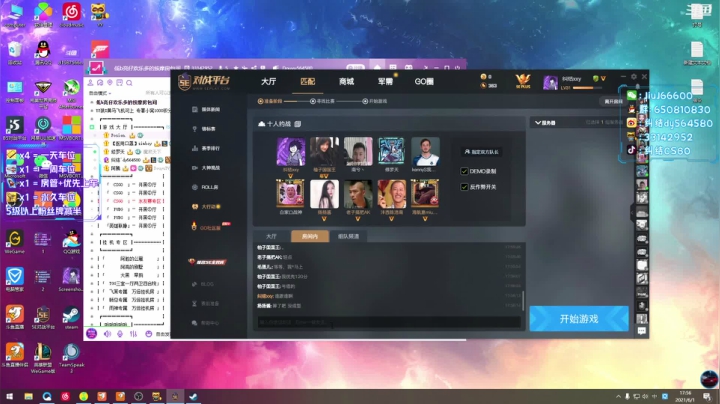This screenshot has height=404, width=720.
Task: Open settings gear in SE platform title bar
Action: 634,77
